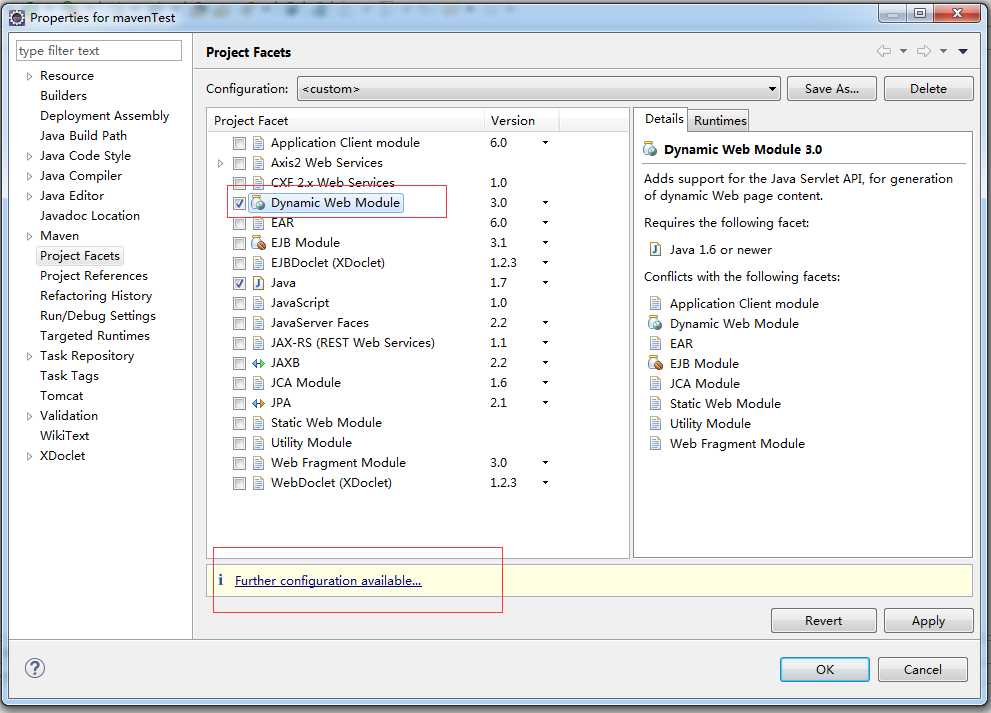Tick the Utility Module checkbox
Image resolution: width=991 pixels, height=713 pixels.
(239, 443)
